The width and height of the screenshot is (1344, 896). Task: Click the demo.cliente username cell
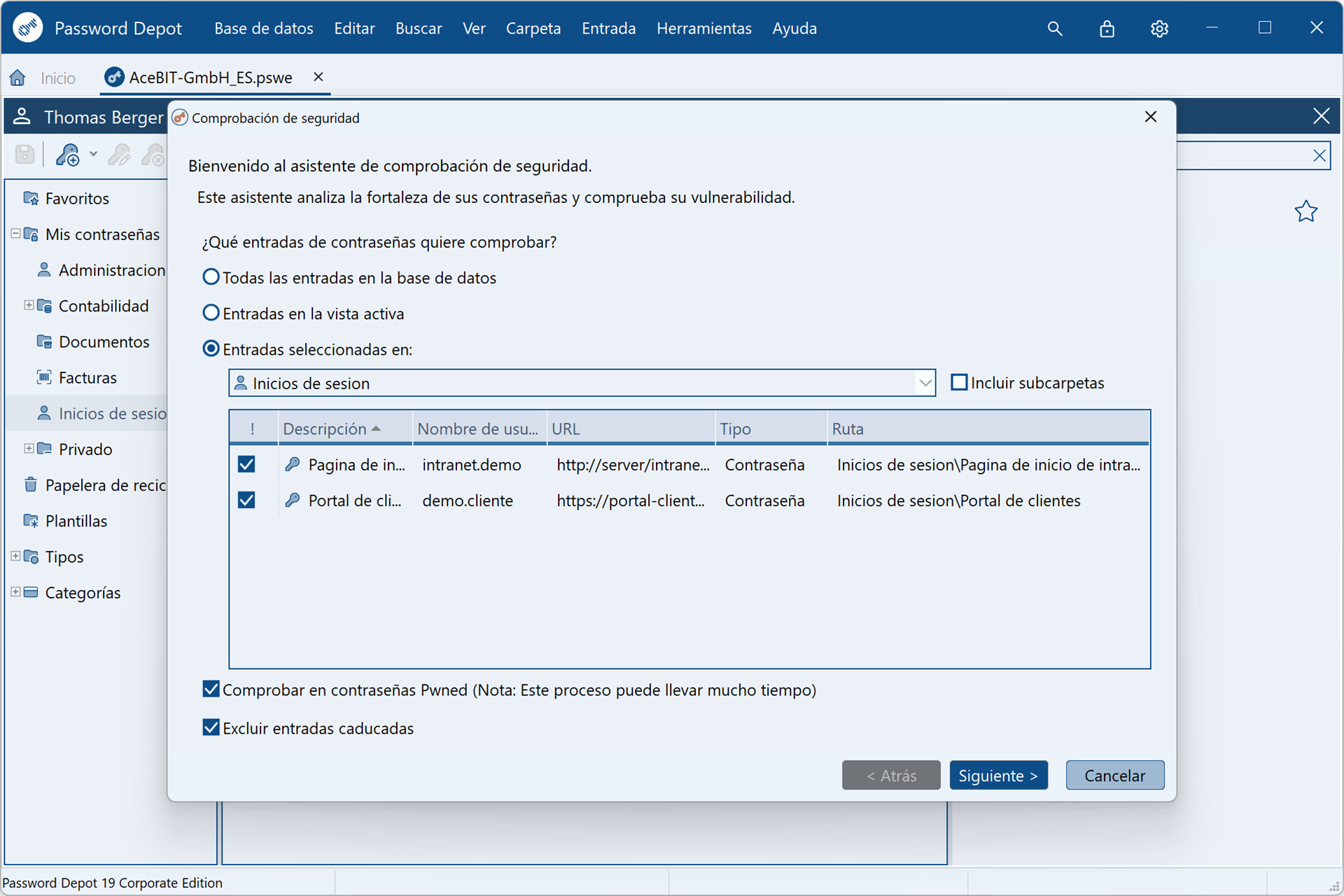click(x=468, y=500)
